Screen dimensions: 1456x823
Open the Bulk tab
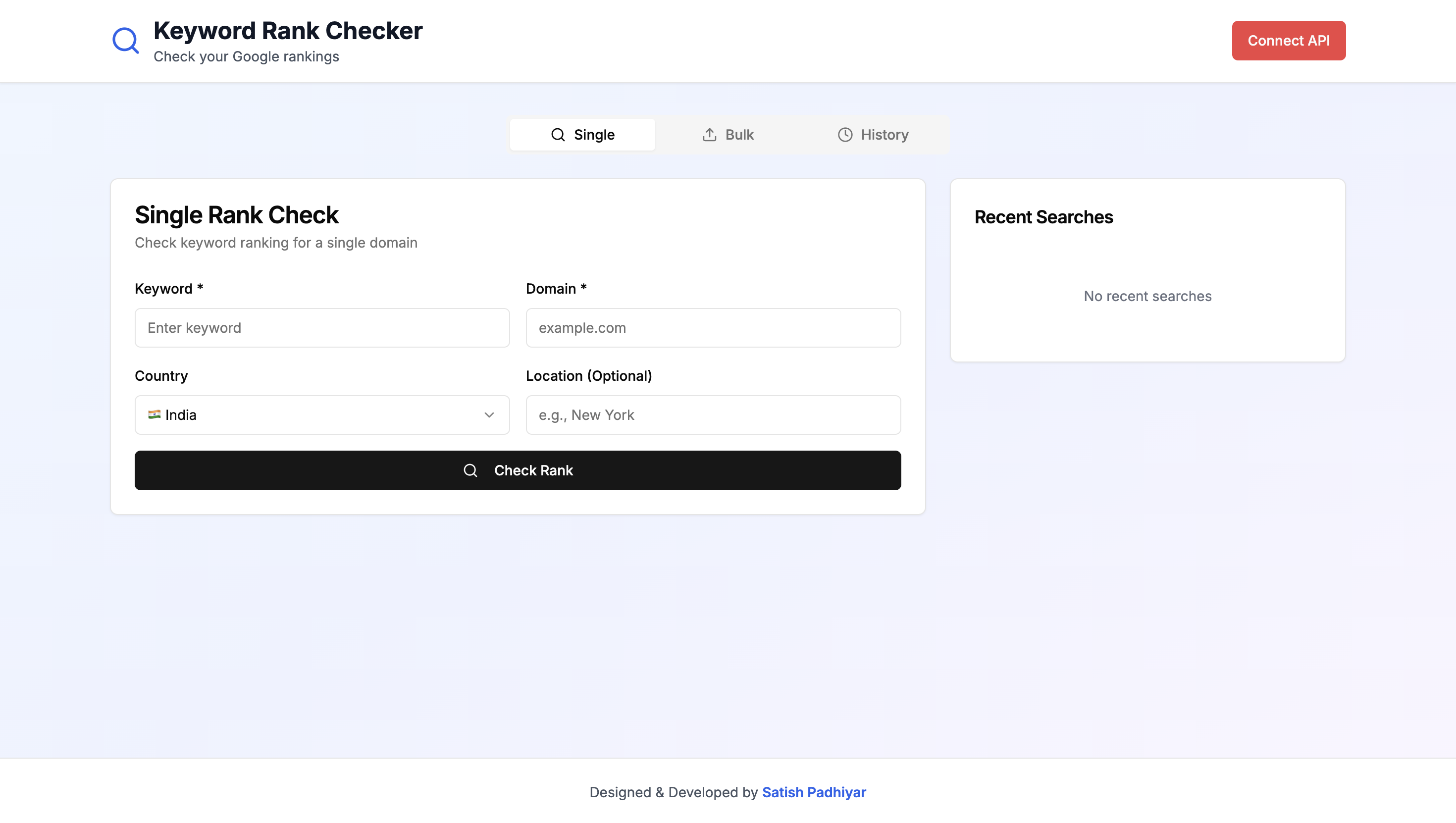[728, 135]
